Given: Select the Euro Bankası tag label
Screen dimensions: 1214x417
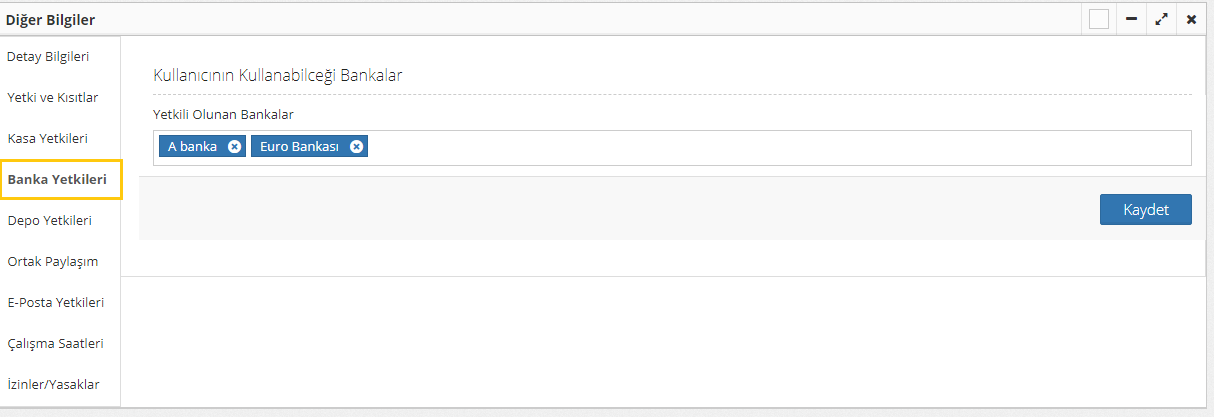Looking at the screenshot, I should [x=299, y=147].
